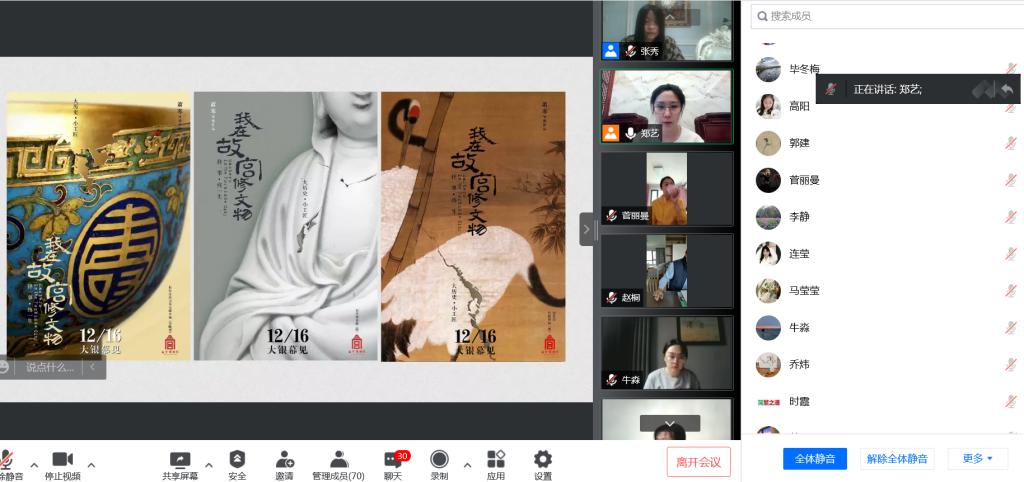Image resolution: width=1024 pixels, height=482 pixels.
Task: Expand share screen options arrow
Action: [209, 465]
